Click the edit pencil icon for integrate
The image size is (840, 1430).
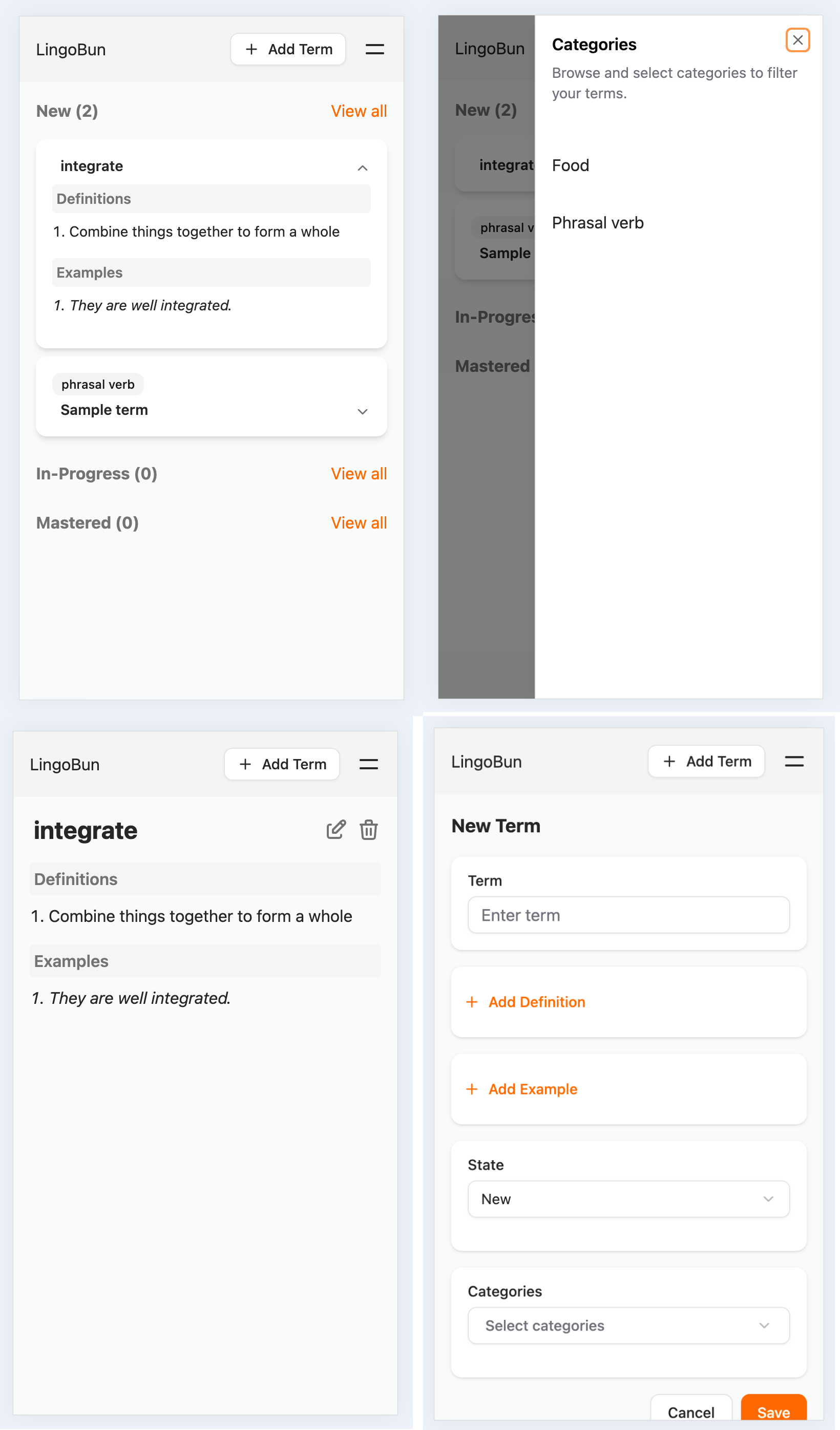(x=335, y=830)
